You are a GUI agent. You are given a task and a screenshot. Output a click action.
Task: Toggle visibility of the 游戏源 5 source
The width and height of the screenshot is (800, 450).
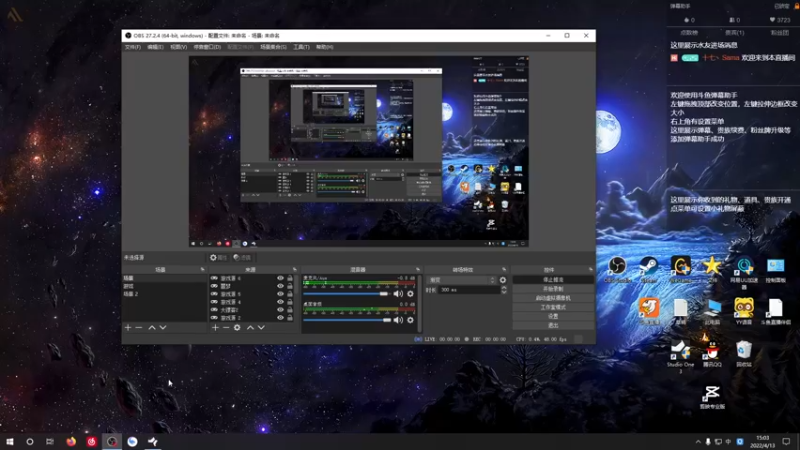pyautogui.click(x=280, y=294)
